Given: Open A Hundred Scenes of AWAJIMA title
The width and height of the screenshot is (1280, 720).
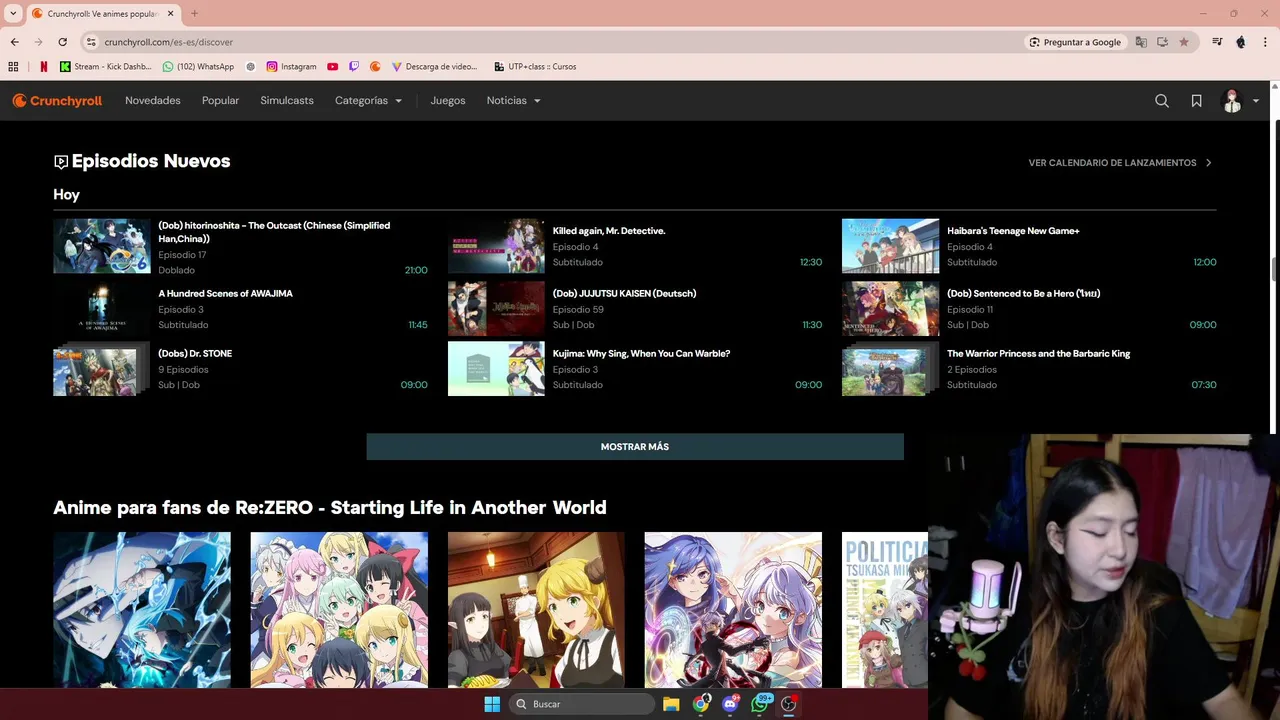Looking at the screenshot, I should [x=225, y=294].
